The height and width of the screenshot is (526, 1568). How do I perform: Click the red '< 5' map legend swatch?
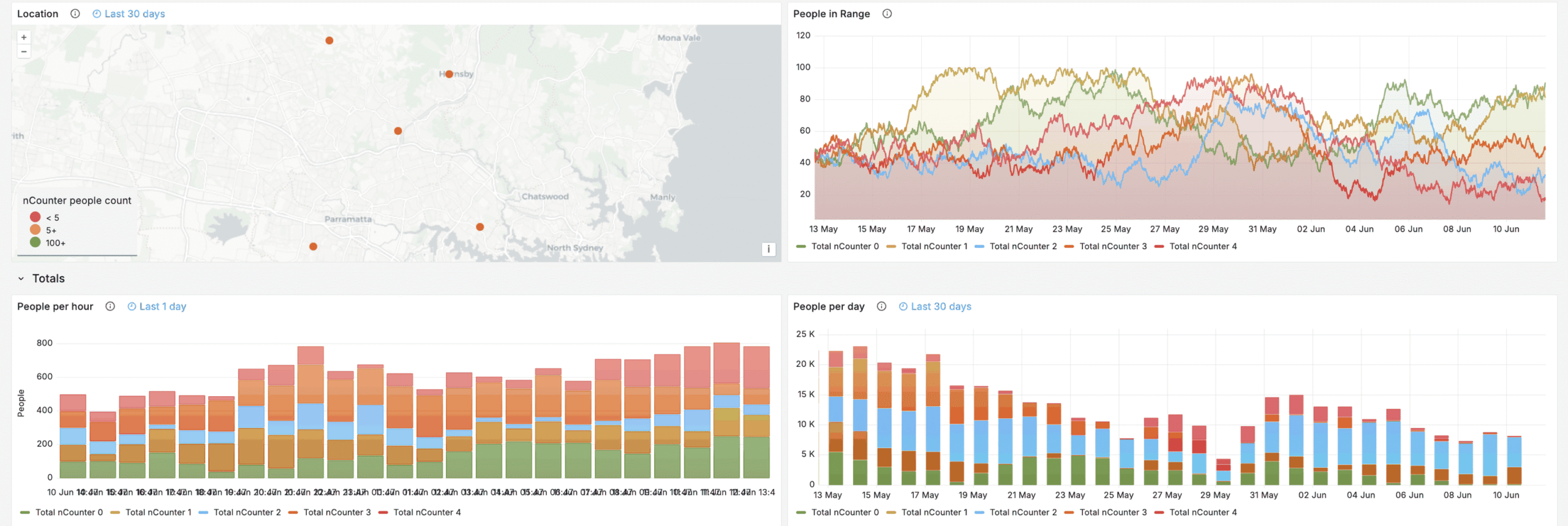point(35,217)
